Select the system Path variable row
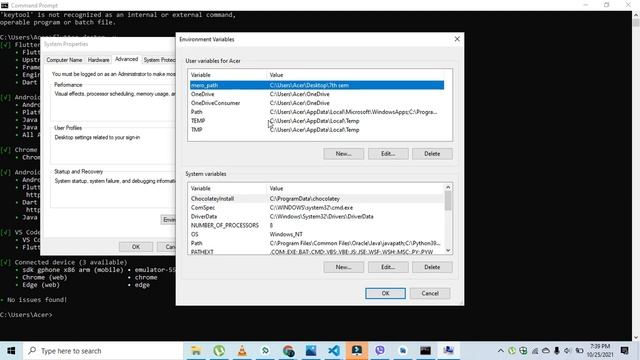The image size is (640, 360). click(x=317, y=243)
